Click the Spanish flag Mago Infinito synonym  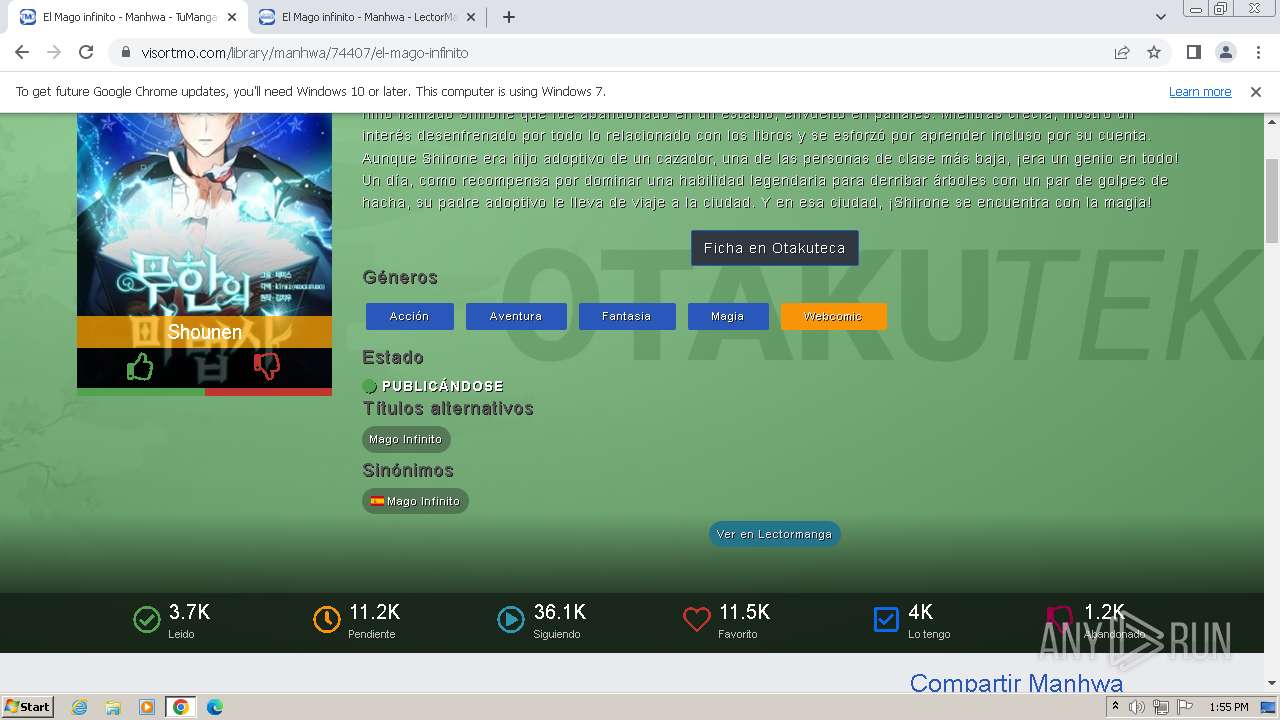415,501
